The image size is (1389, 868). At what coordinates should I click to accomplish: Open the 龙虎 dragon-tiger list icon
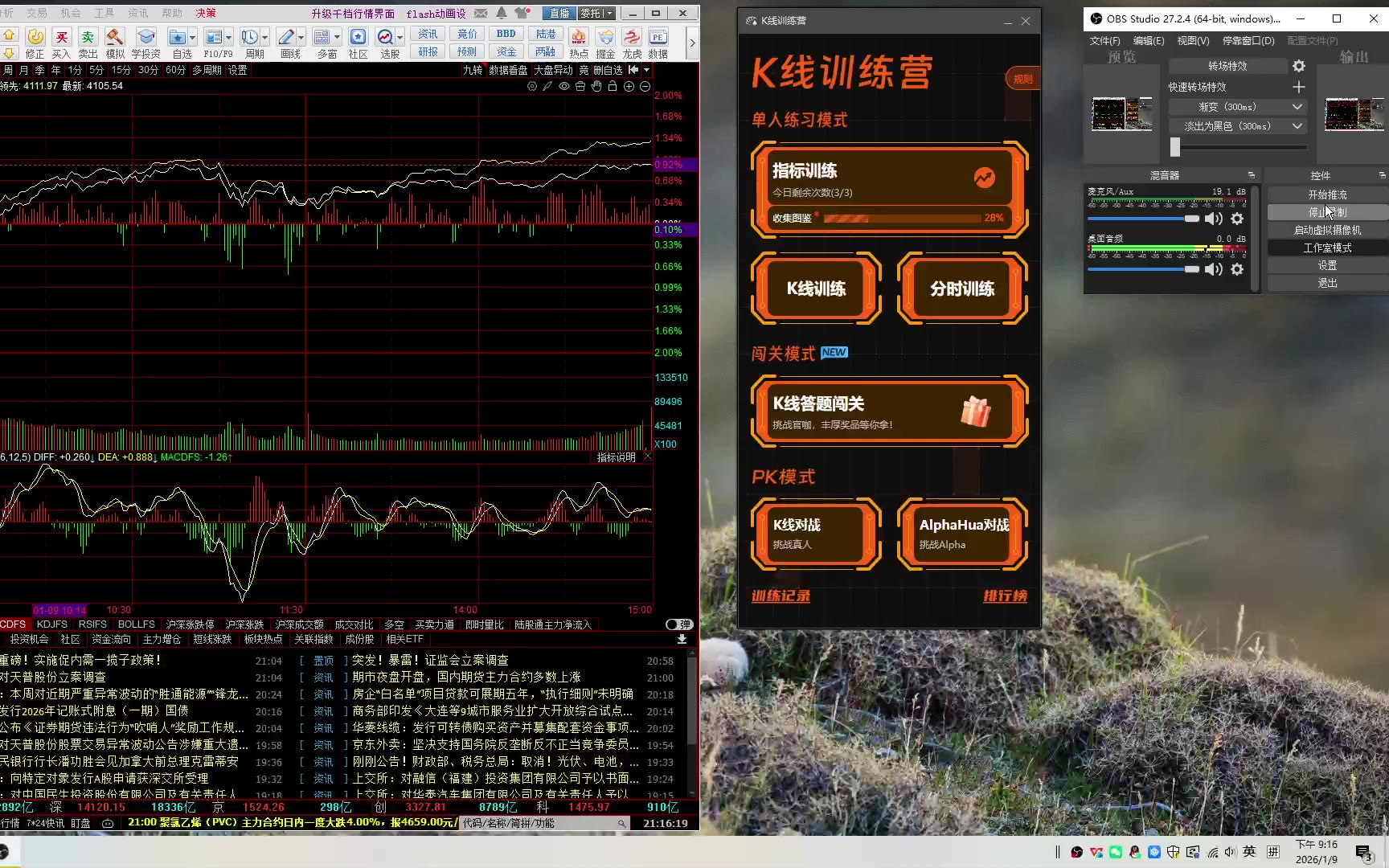pos(632,38)
